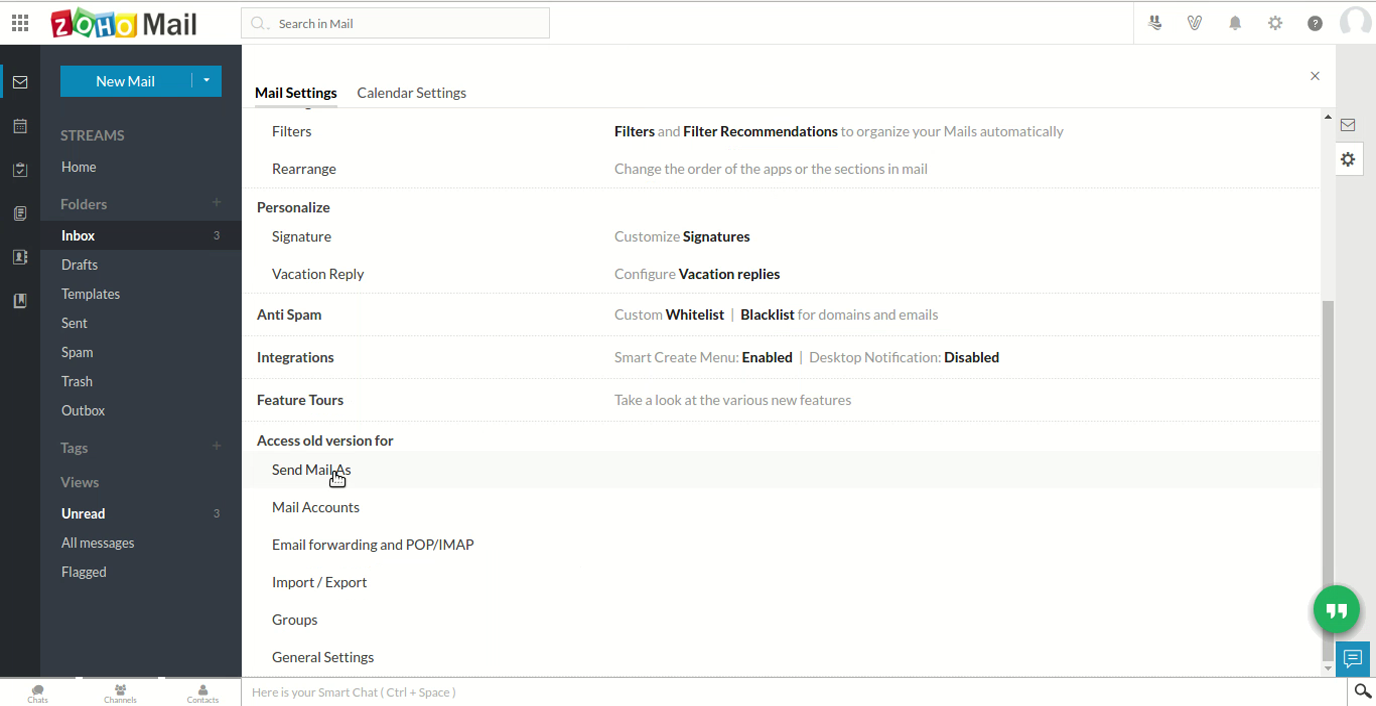Open the Calendar icon in left sidebar
1376x706 pixels.
tap(20, 126)
